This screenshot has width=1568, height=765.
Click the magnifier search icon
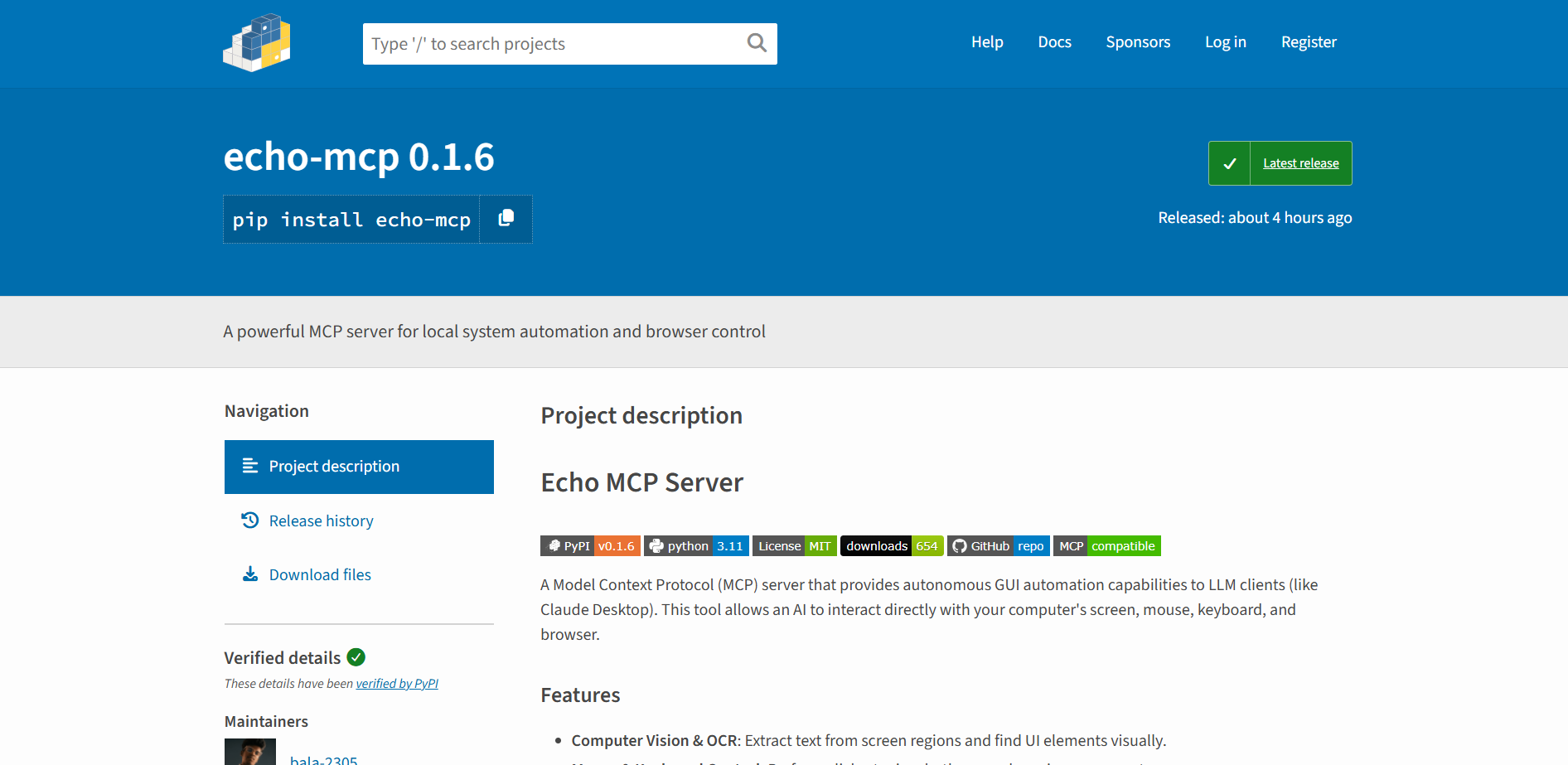click(x=757, y=43)
